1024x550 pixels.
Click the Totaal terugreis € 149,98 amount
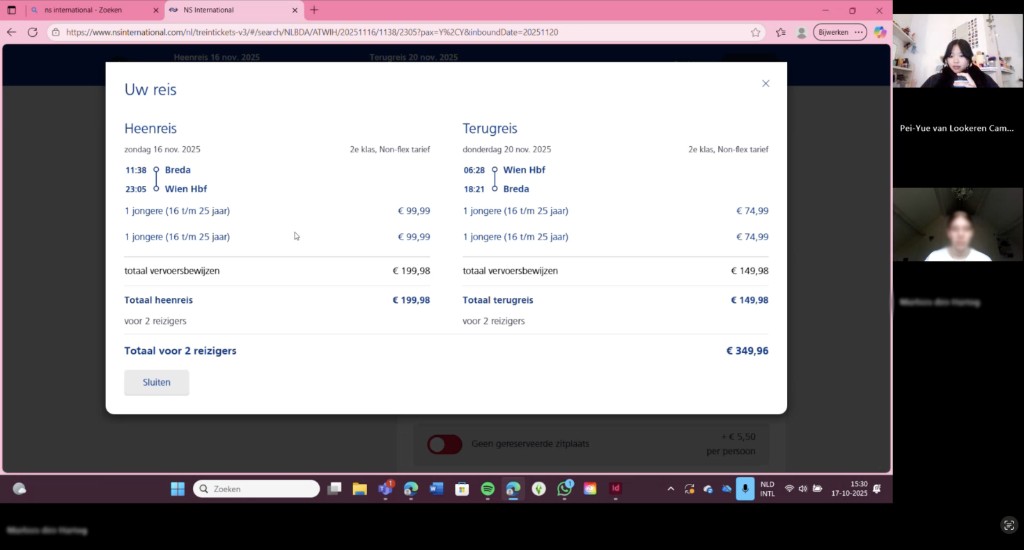[749, 300]
